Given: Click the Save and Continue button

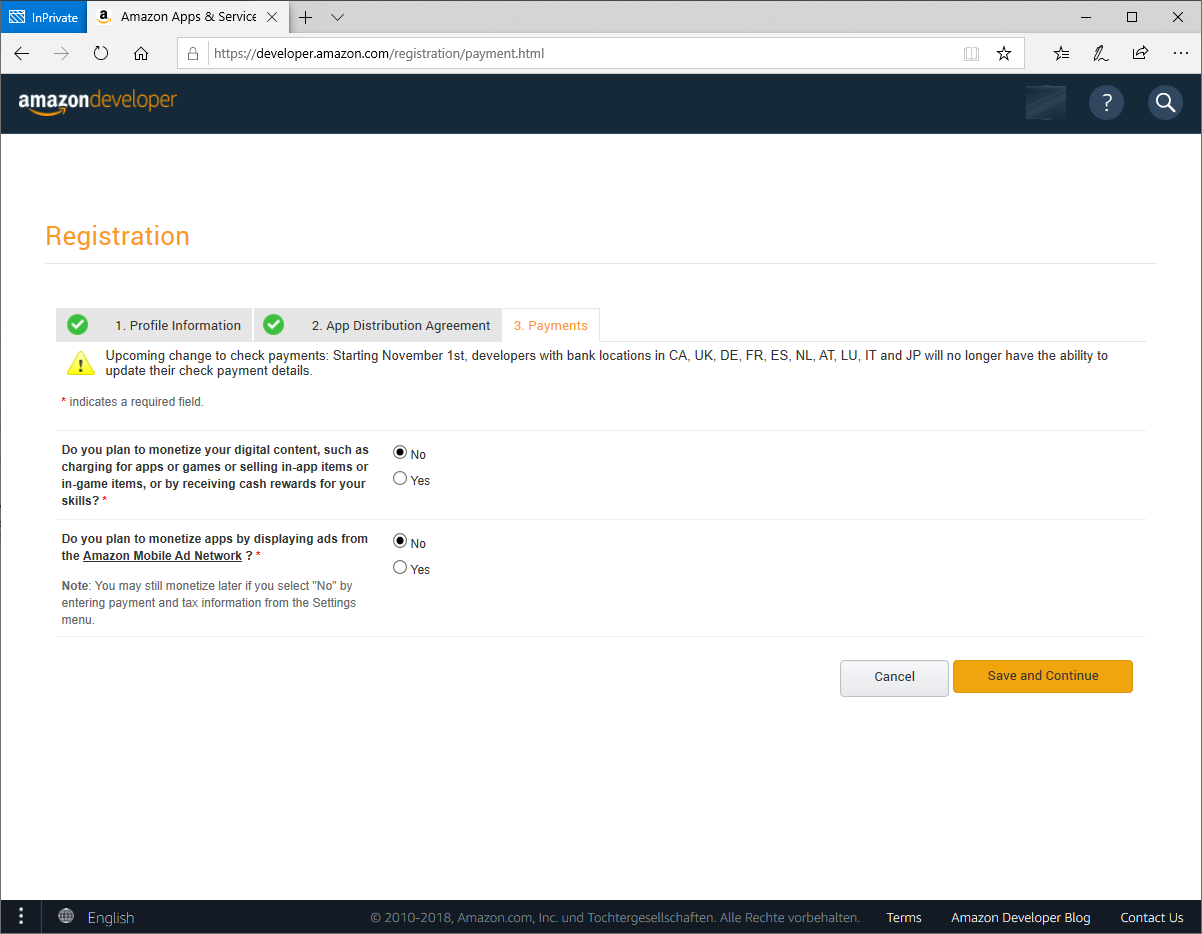Looking at the screenshot, I should coord(1042,676).
